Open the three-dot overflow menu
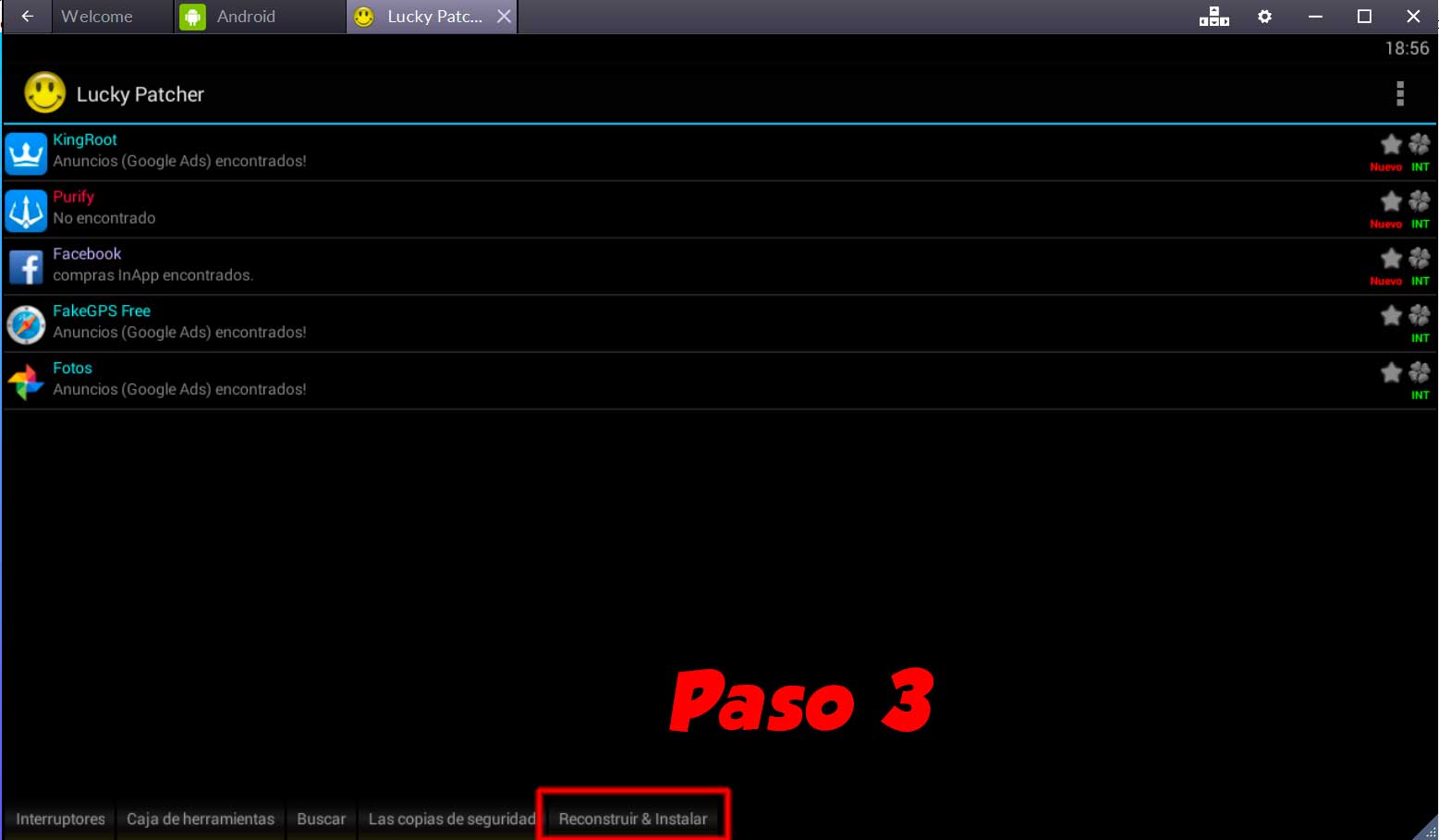Viewport: 1439px width, 840px height. (x=1400, y=93)
